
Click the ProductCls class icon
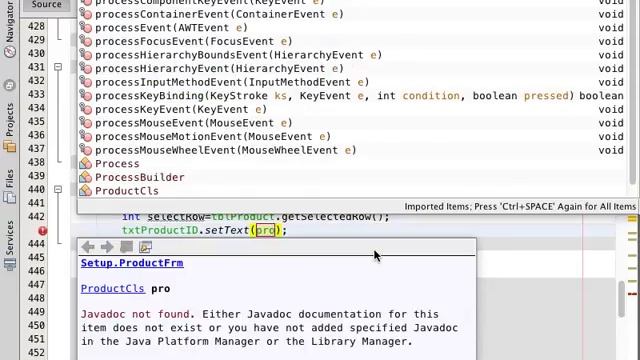(x=85, y=191)
